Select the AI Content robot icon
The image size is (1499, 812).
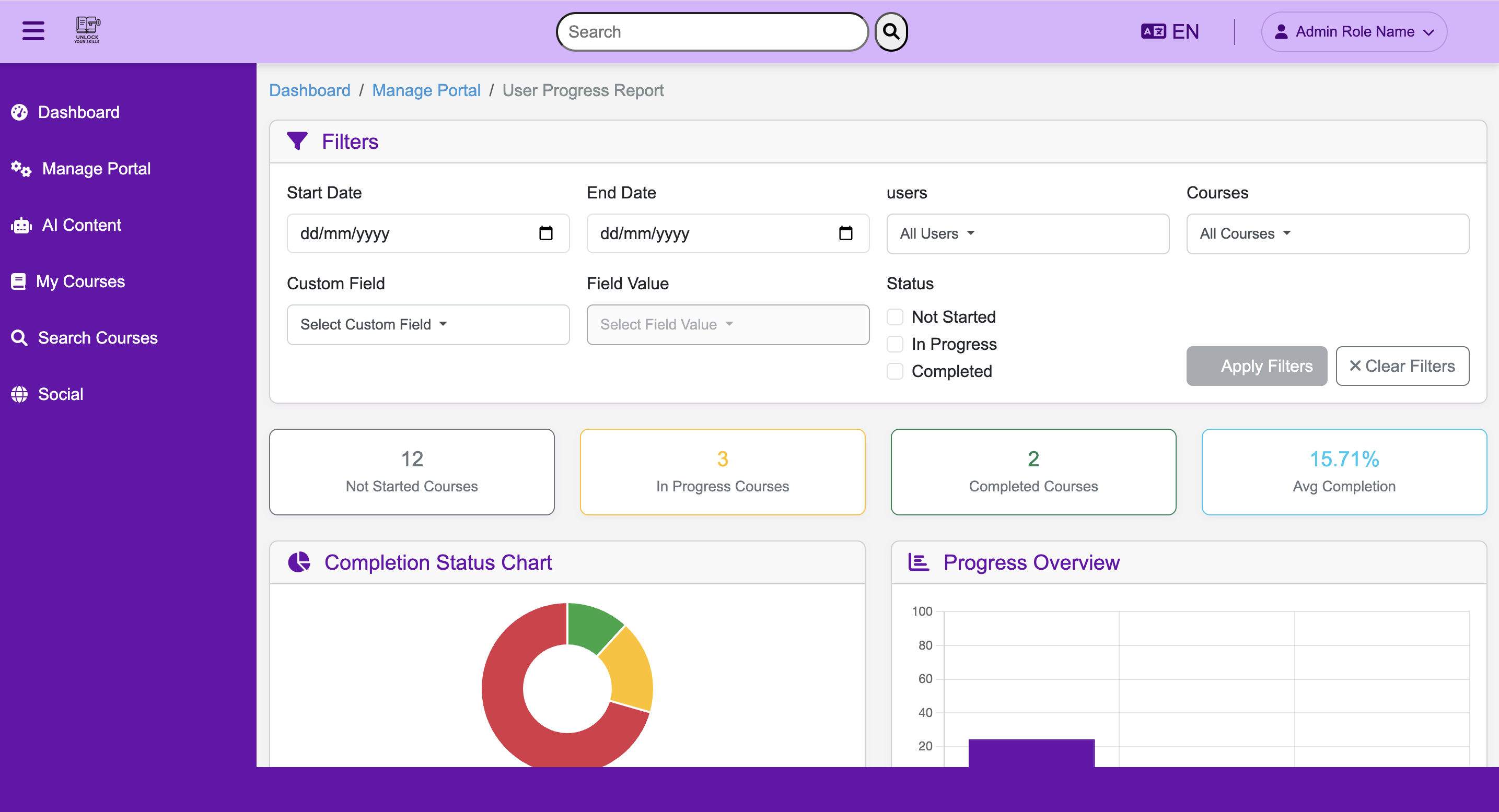20,225
